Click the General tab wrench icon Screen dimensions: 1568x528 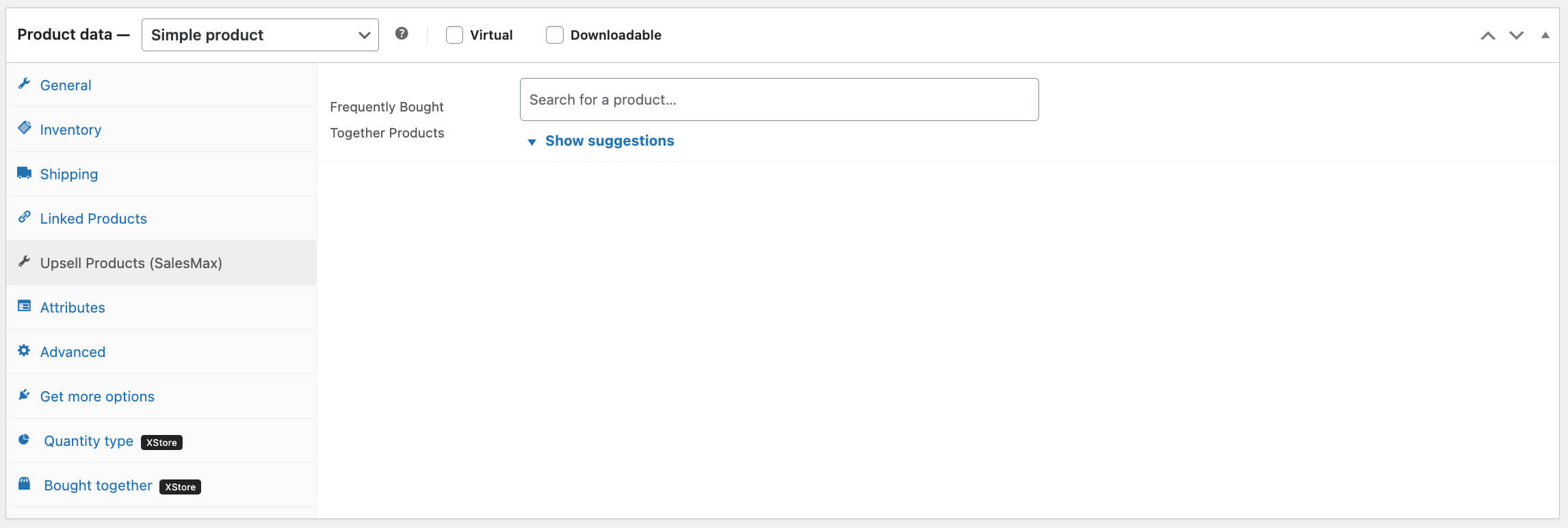[25, 84]
